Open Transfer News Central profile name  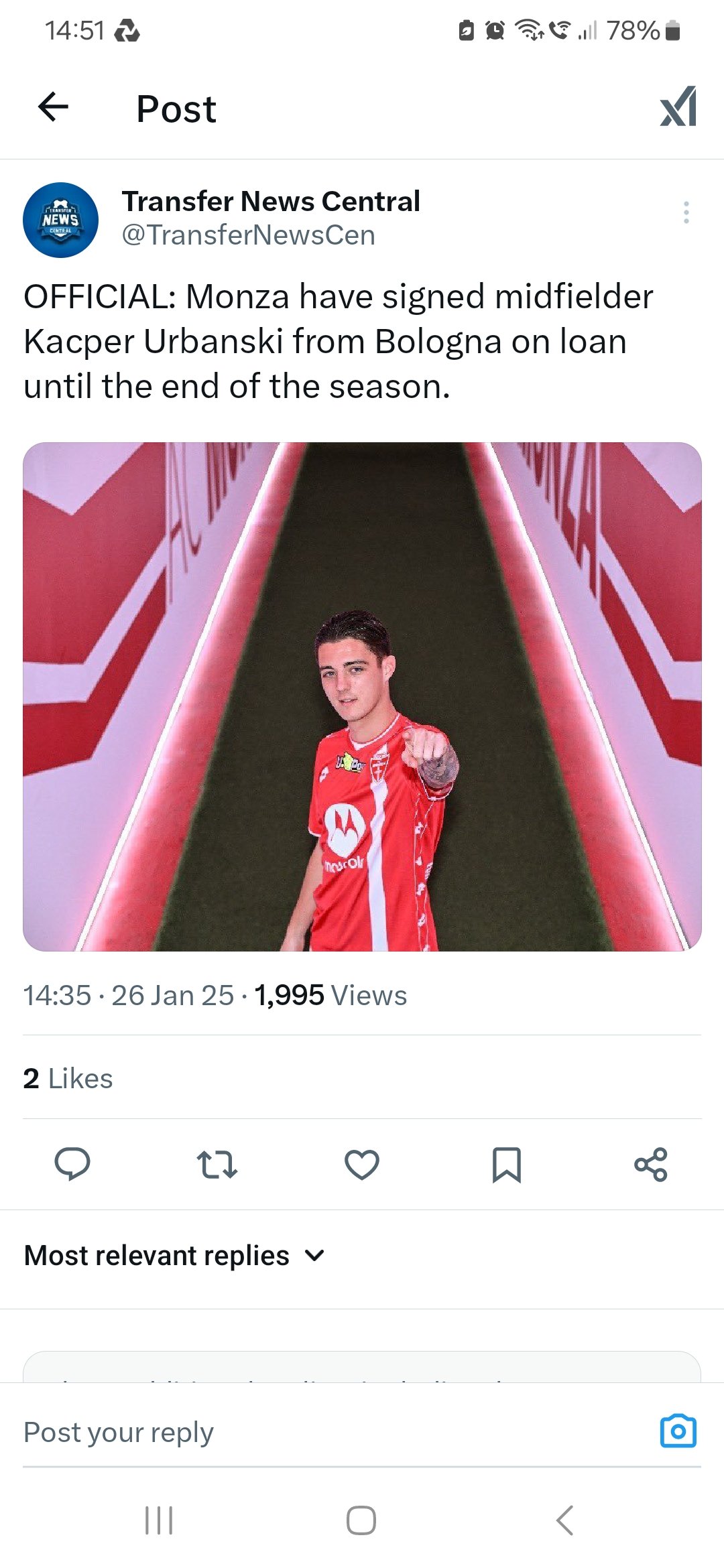(x=271, y=201)
